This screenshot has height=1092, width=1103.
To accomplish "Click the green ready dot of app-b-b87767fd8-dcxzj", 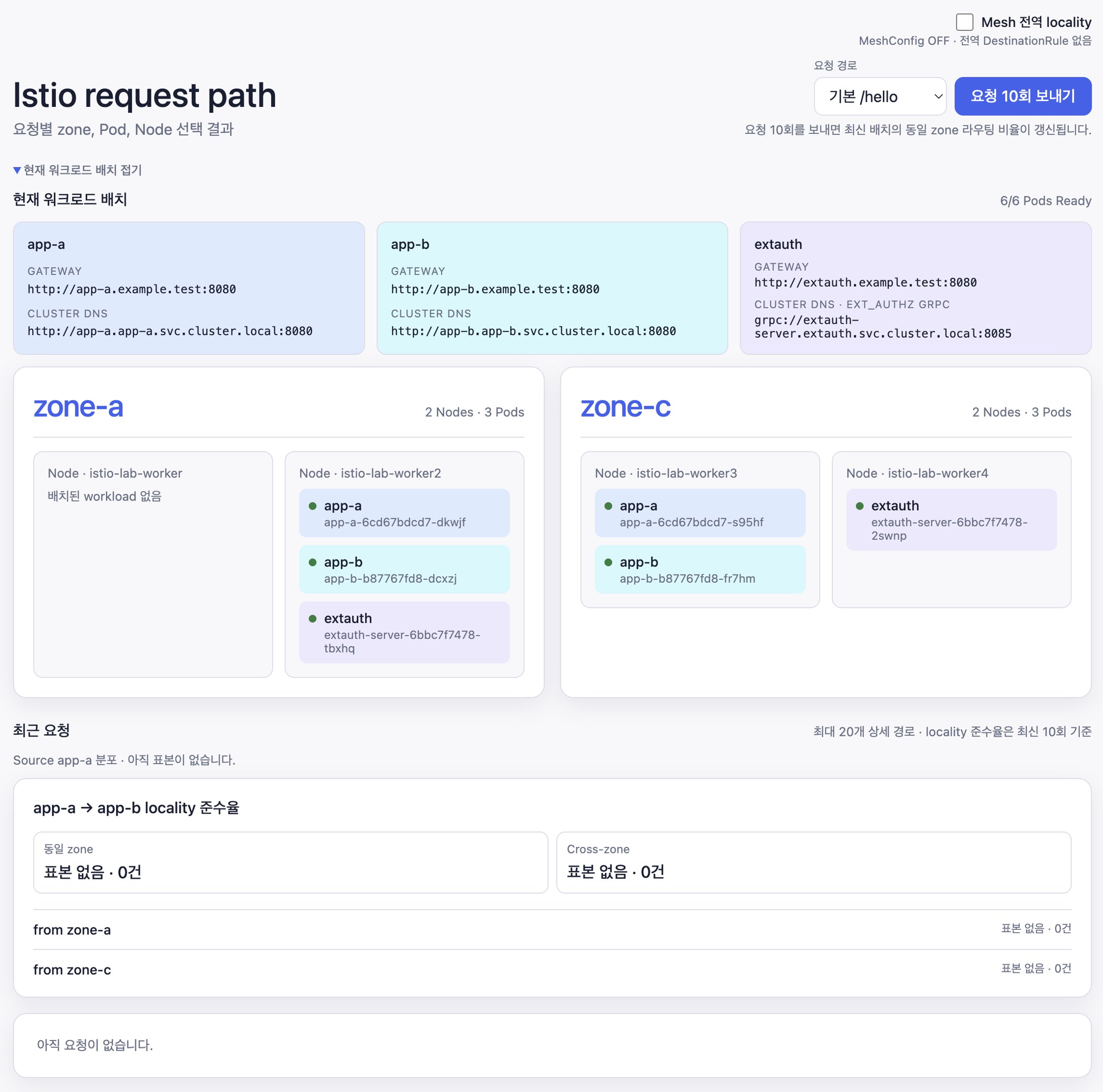I will click(x=312, y=562).
